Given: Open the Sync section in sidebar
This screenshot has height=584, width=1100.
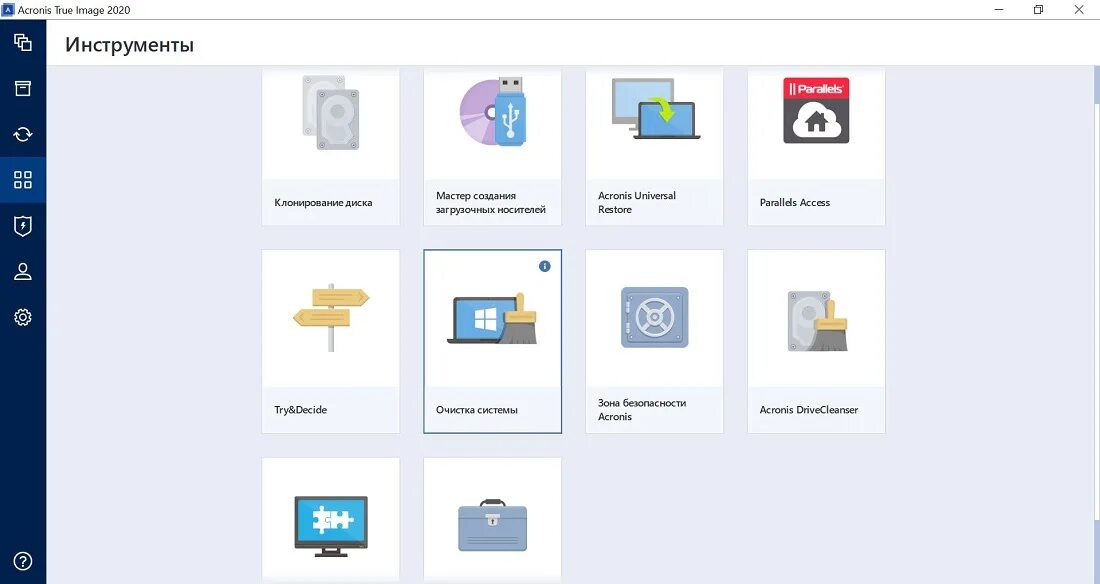Looking at the screenshot, I should (x=22, y=134).
